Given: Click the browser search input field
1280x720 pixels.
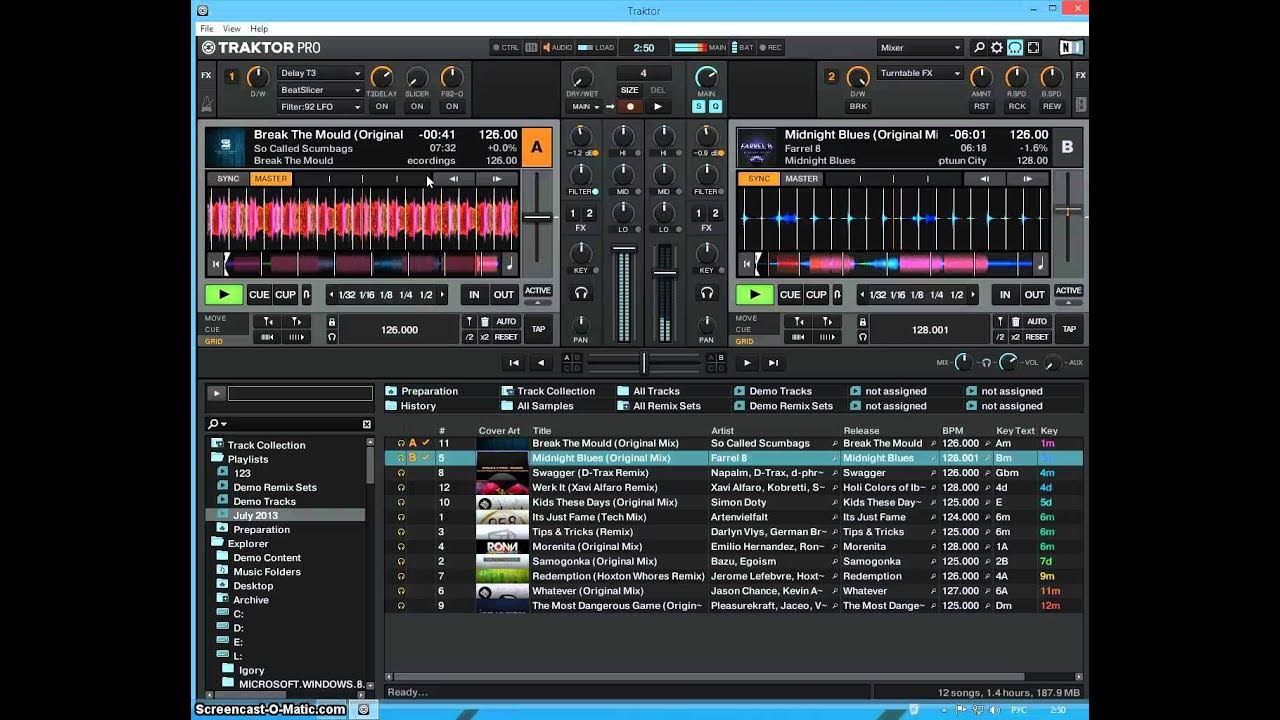Looking at the screenshot, I should pyautogui.click(x=290, y=424).
